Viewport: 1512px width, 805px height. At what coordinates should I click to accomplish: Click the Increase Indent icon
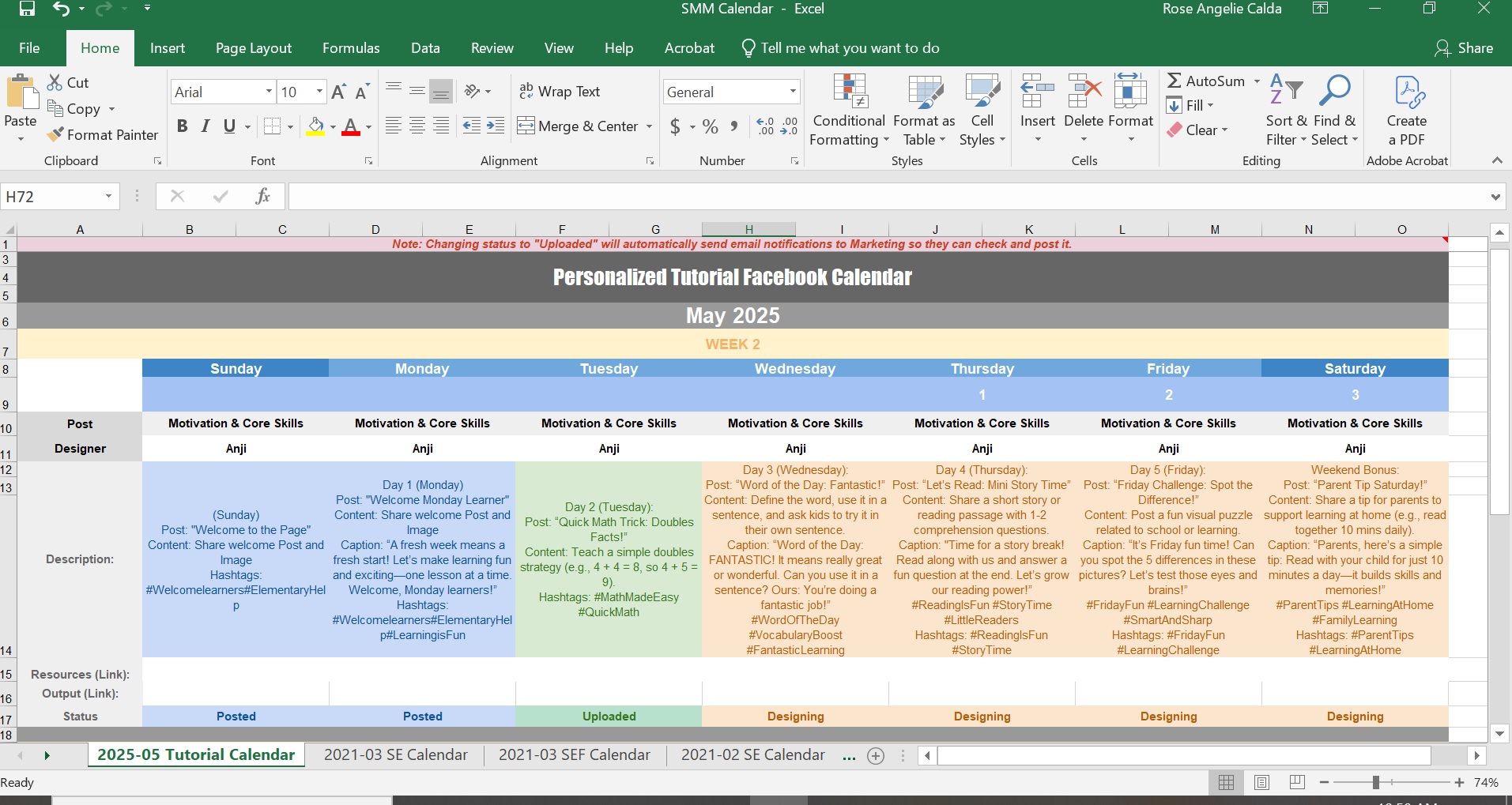tap(496, 126)
